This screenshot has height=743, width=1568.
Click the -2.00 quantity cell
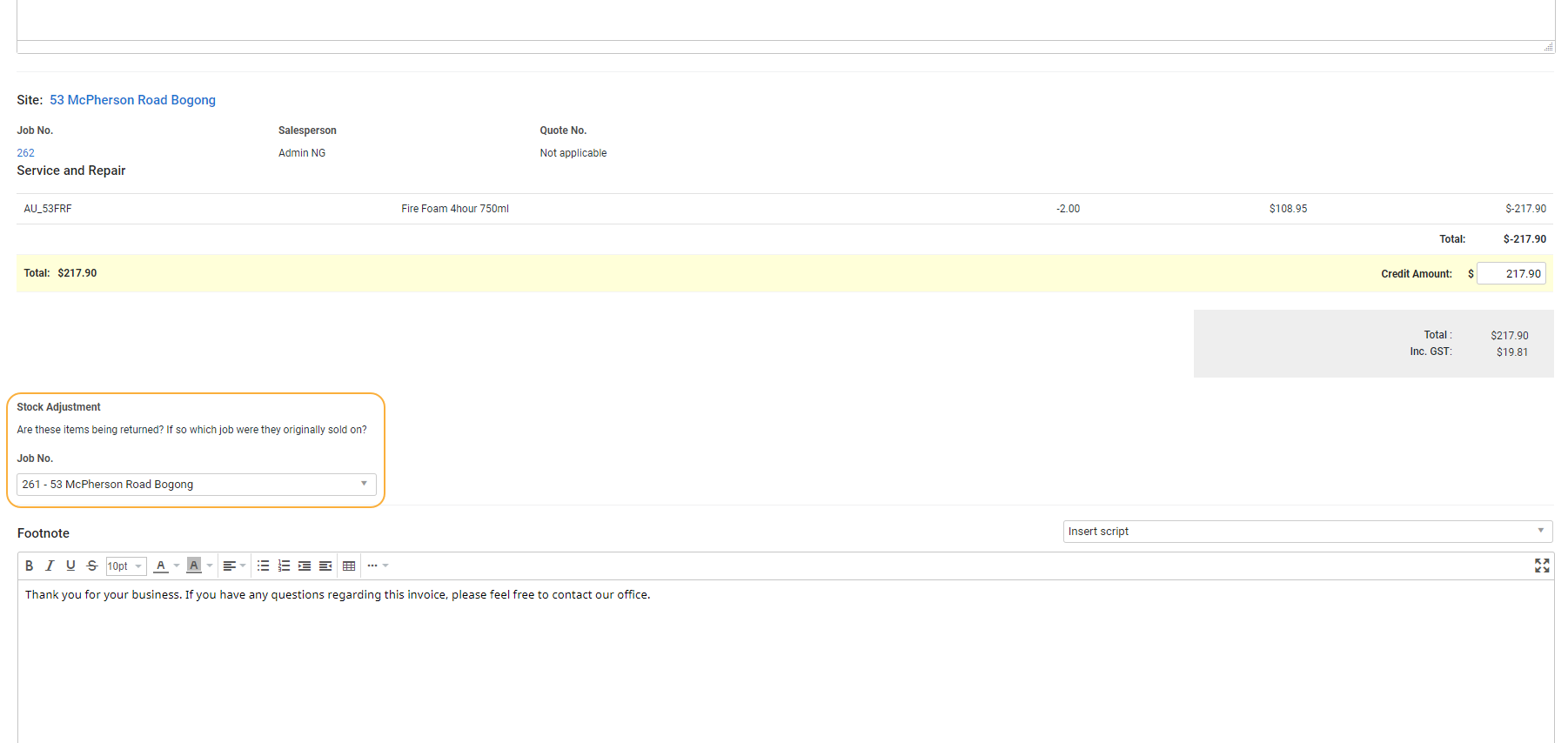click(x=1068, y=209)
